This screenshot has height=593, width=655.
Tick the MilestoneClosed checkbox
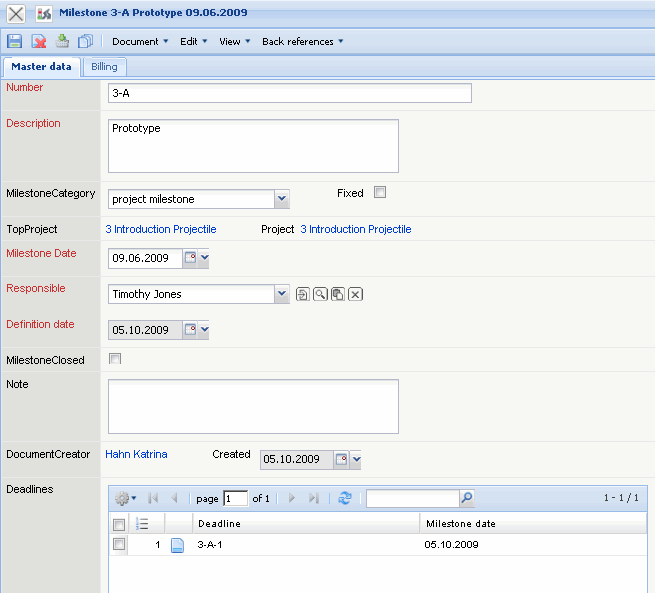pyautogui.click(x=115, y=359)
